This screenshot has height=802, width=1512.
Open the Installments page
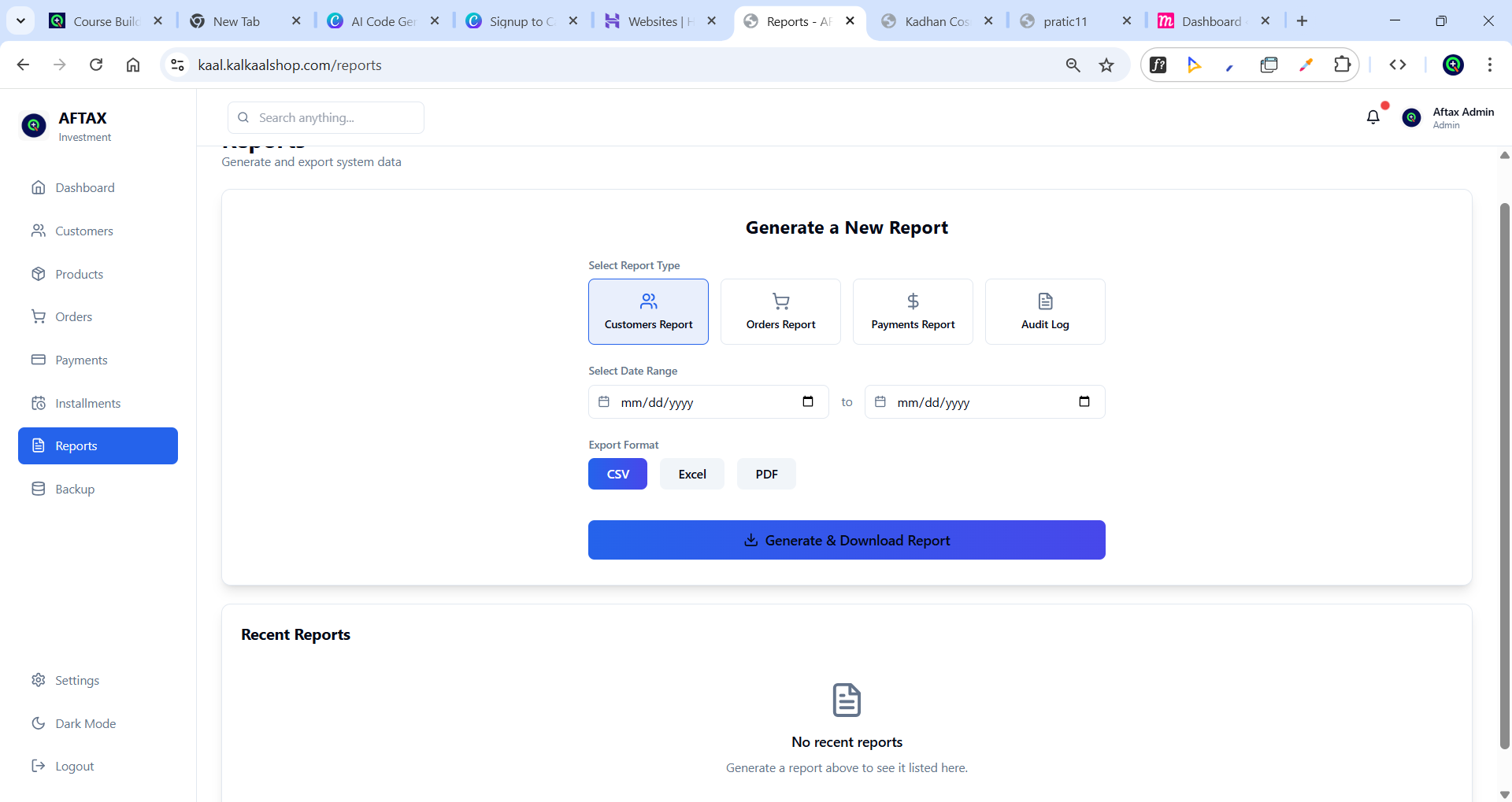pos(87,402)
